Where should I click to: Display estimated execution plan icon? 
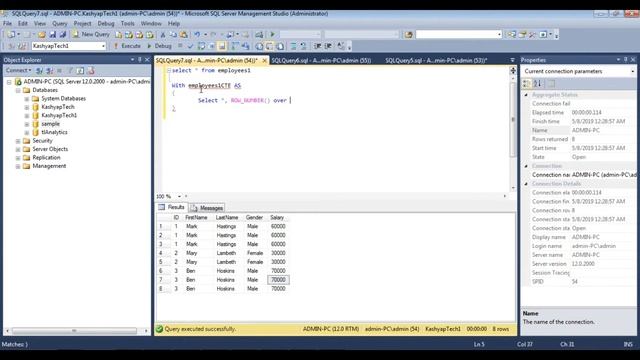201,46
